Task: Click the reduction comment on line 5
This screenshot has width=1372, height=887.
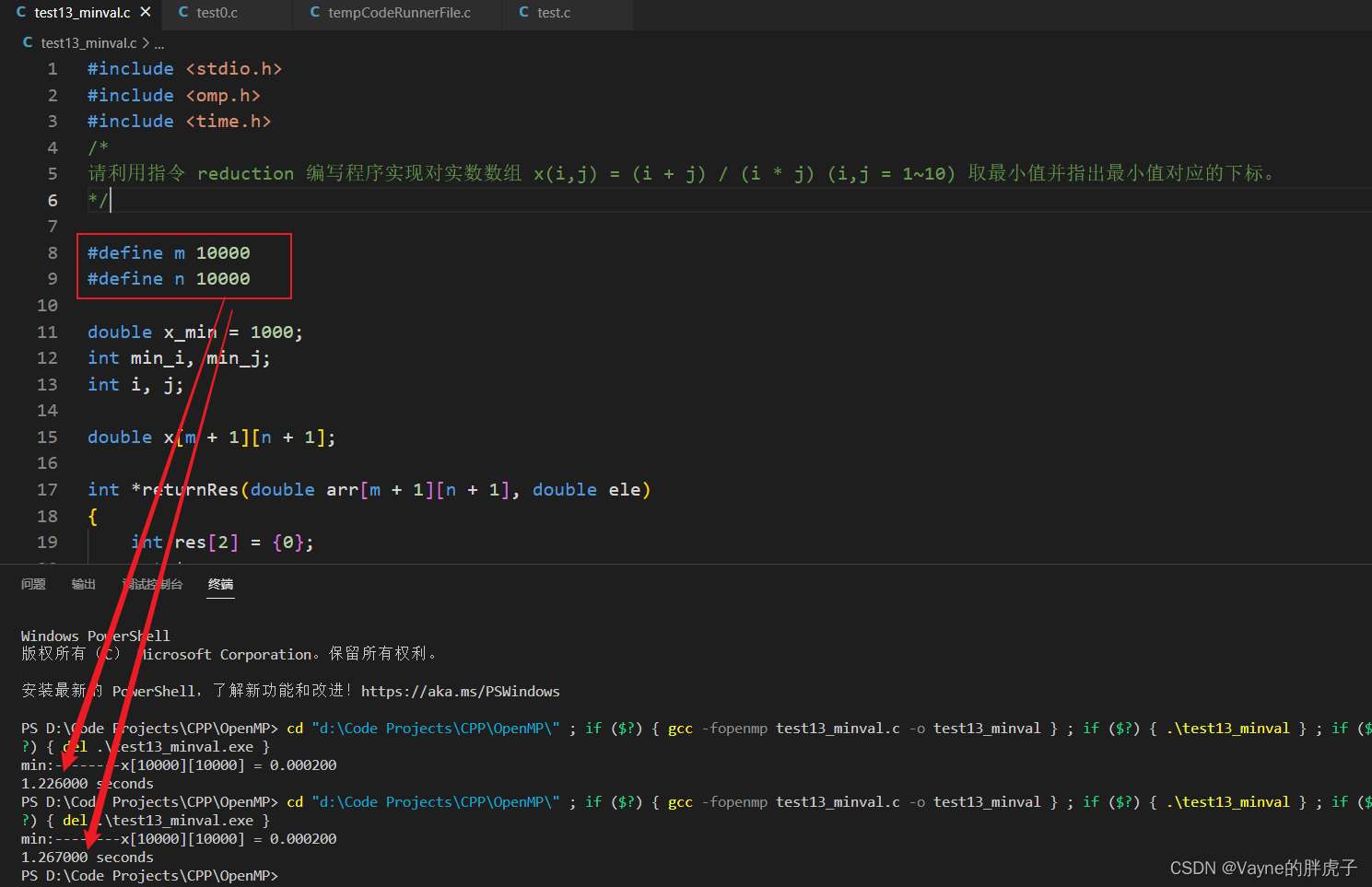Action: [682, 174]
